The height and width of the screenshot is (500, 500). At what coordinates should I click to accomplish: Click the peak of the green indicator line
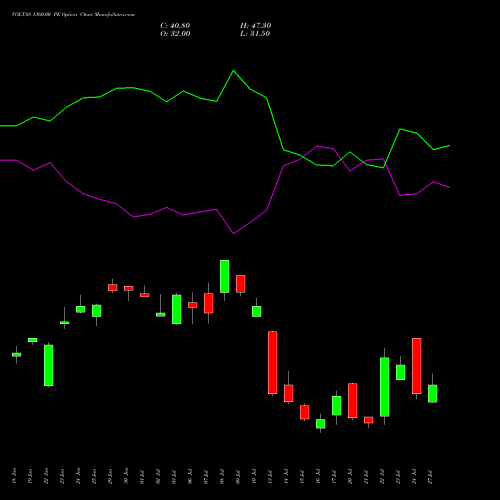pos(233,71)
